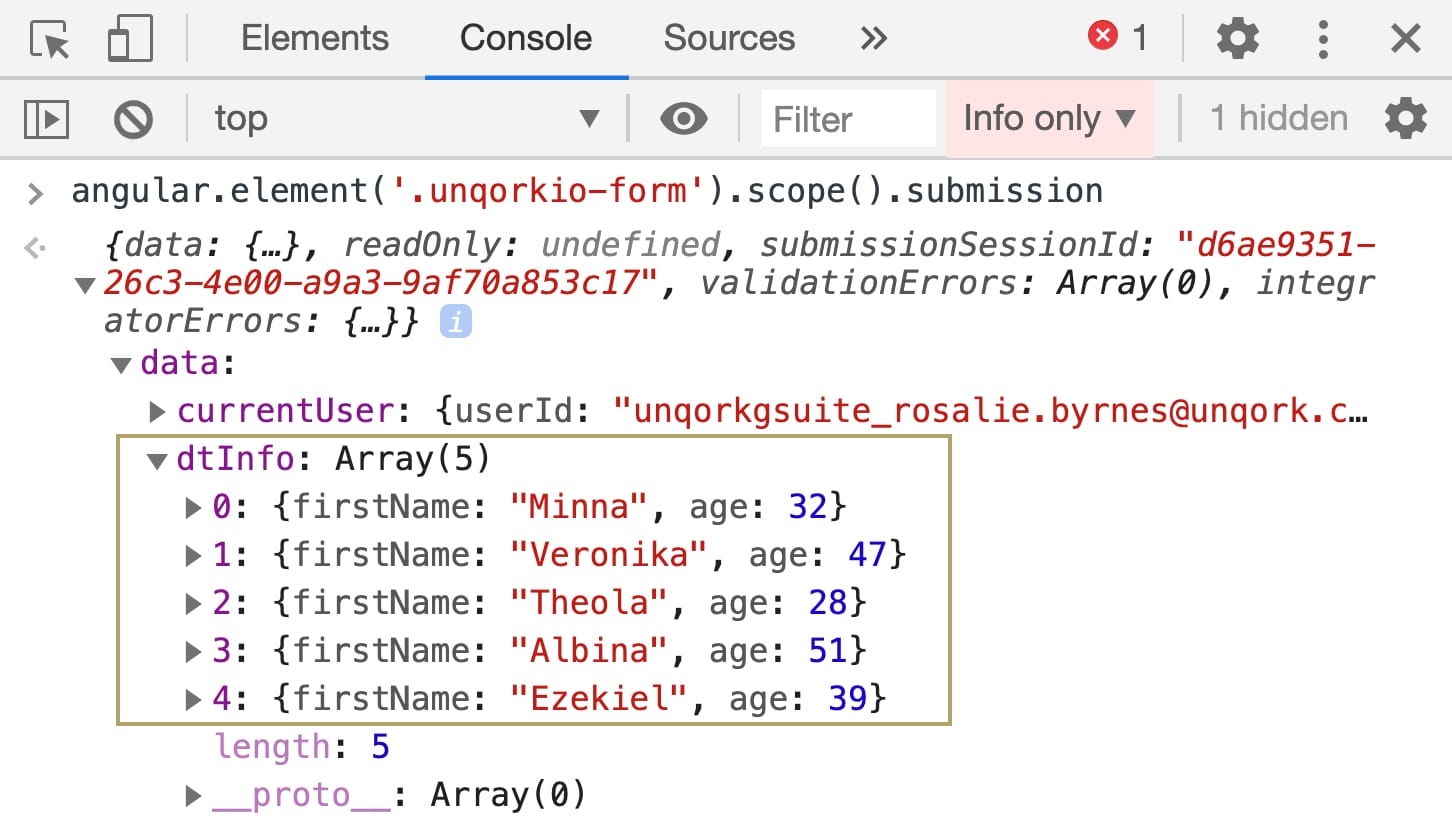
Task: Open the Sources tab
Action: click(x=729, y=38)
